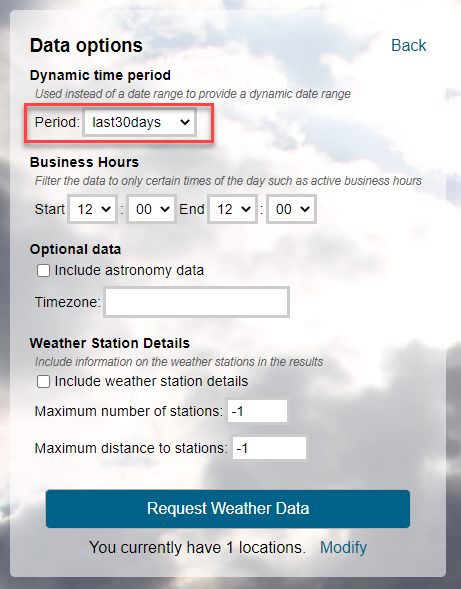Click the Include astronomy data label
461x589 pixels.
129,270
